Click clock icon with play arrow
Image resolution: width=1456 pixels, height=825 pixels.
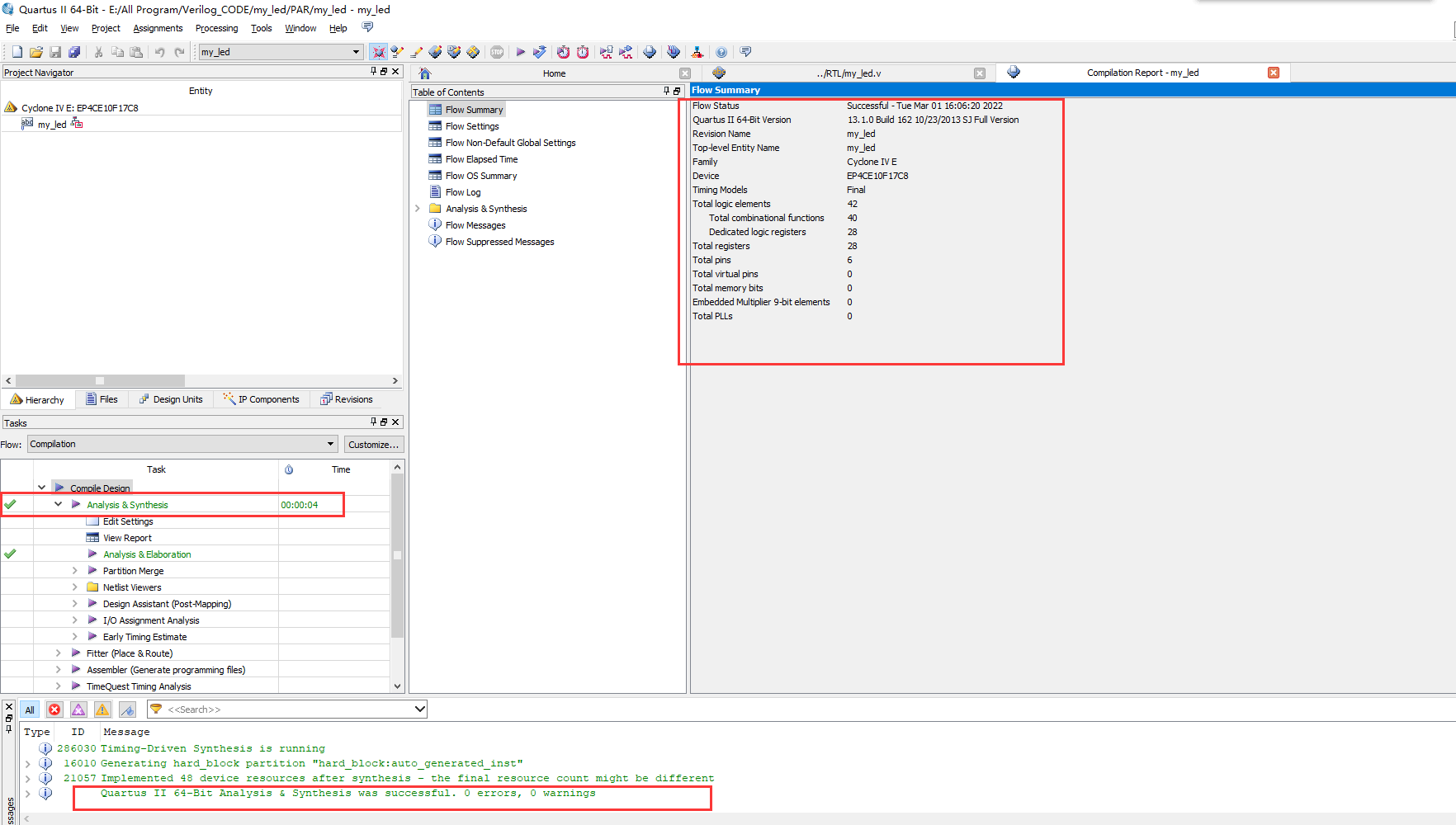563,52
